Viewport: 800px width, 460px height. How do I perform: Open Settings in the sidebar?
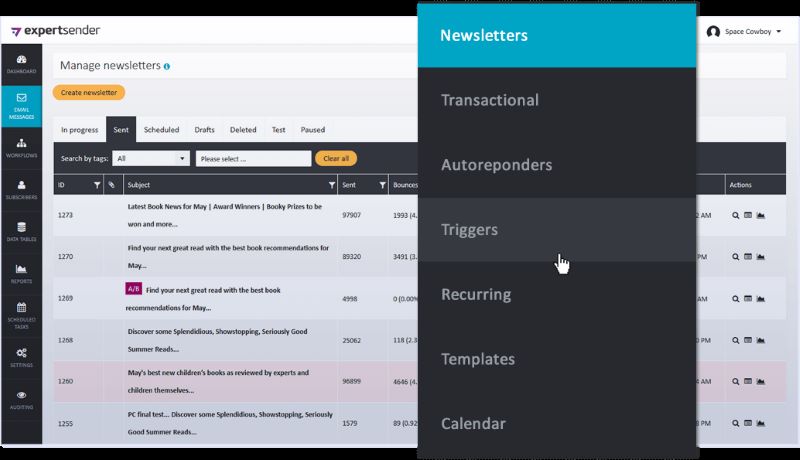[21, 357]
